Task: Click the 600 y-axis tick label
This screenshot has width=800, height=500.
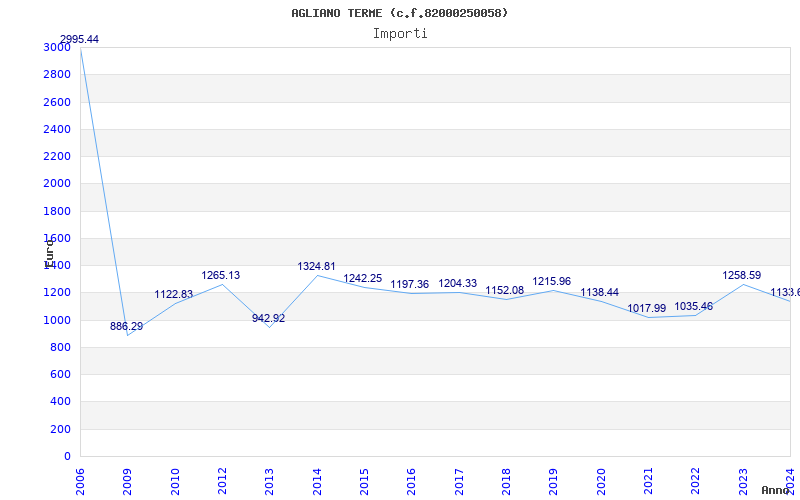Action: point(60,374)
